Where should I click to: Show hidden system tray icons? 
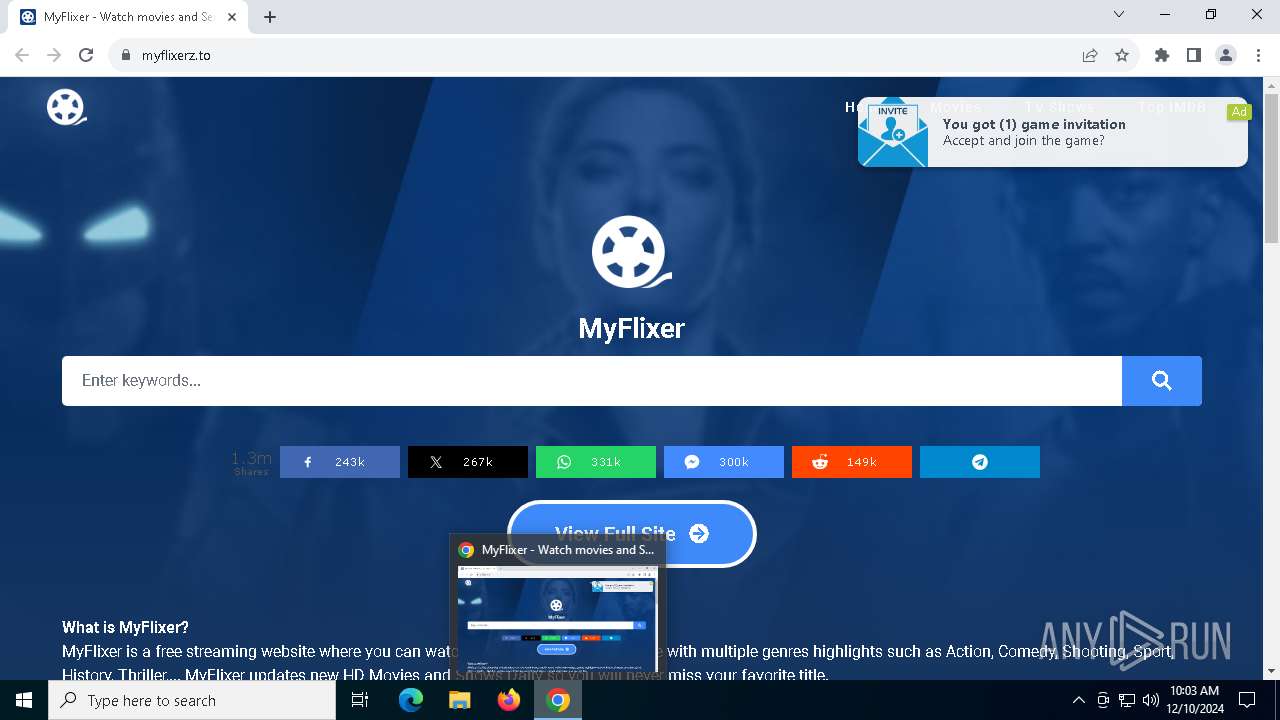click(x=1078, y=700)
